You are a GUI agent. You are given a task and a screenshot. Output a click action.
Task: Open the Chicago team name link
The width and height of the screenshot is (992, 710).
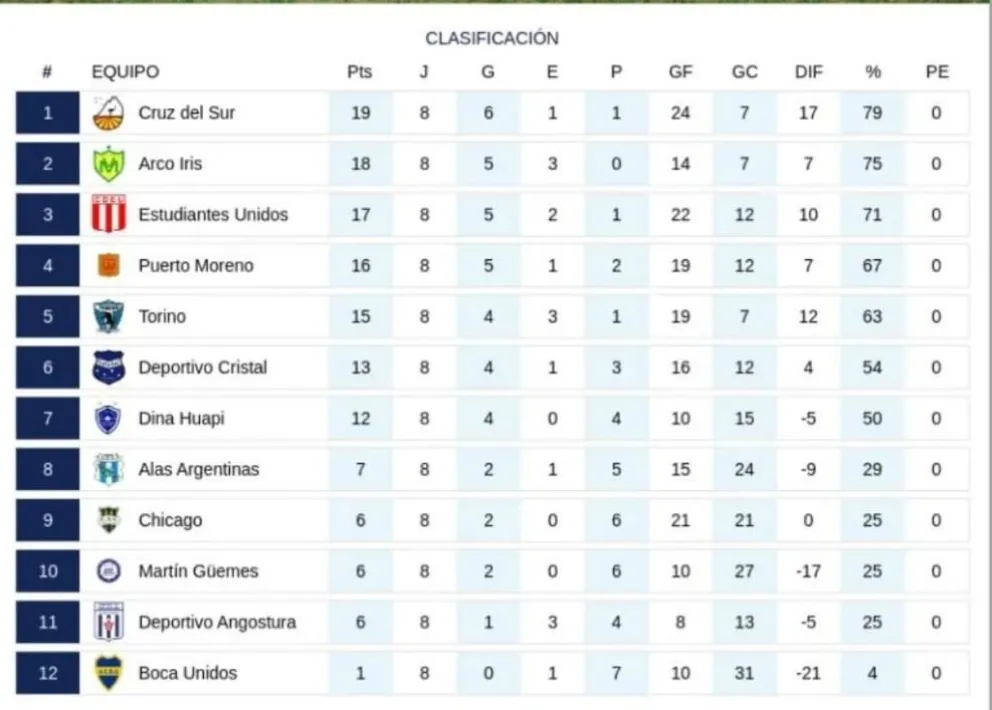(x=170, y=520)
